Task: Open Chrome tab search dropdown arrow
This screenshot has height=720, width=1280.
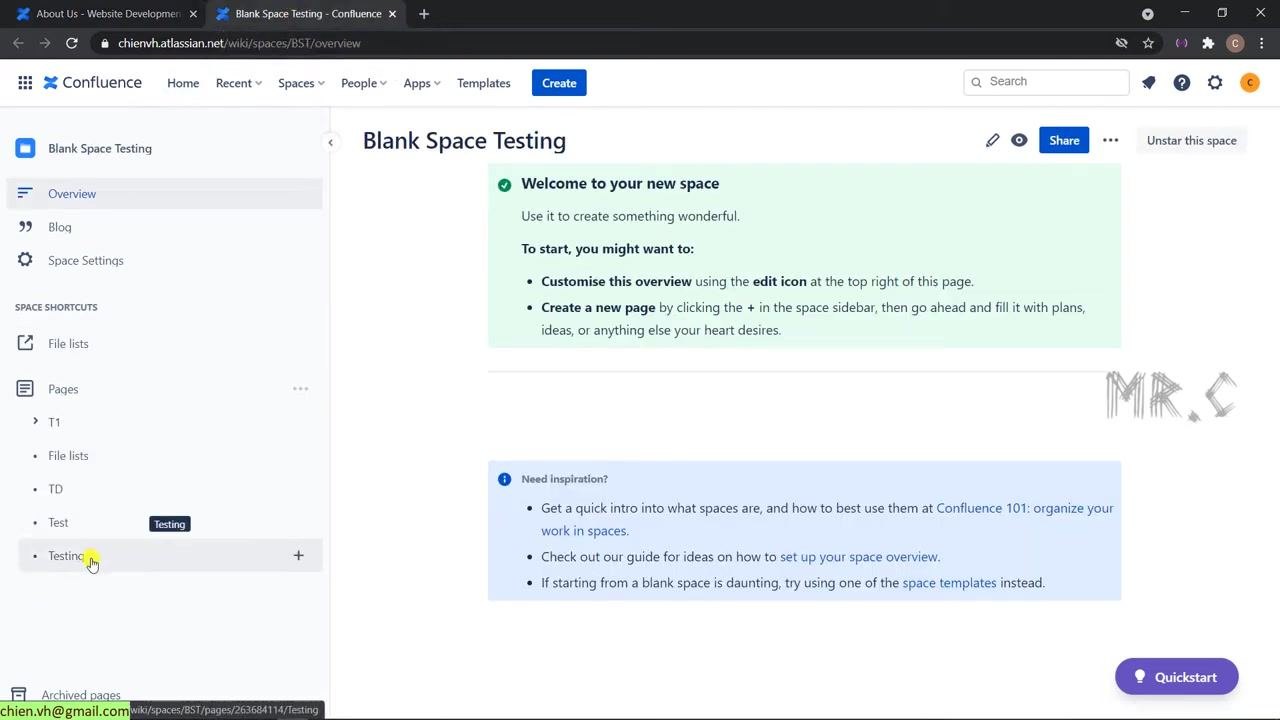Action: point(1148,14)
